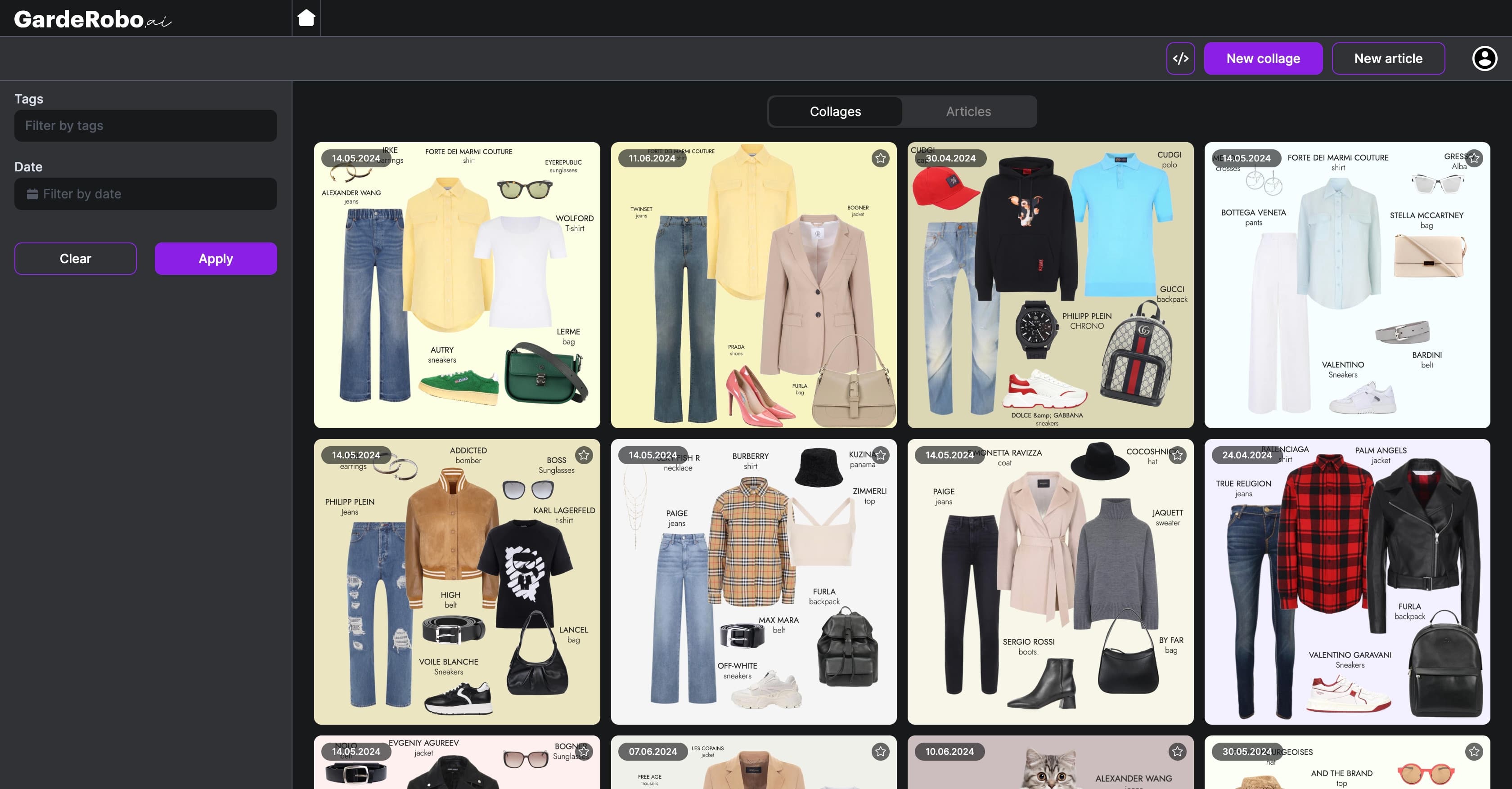Clear the filters
1512x789 pixels.
pos(76,259)
